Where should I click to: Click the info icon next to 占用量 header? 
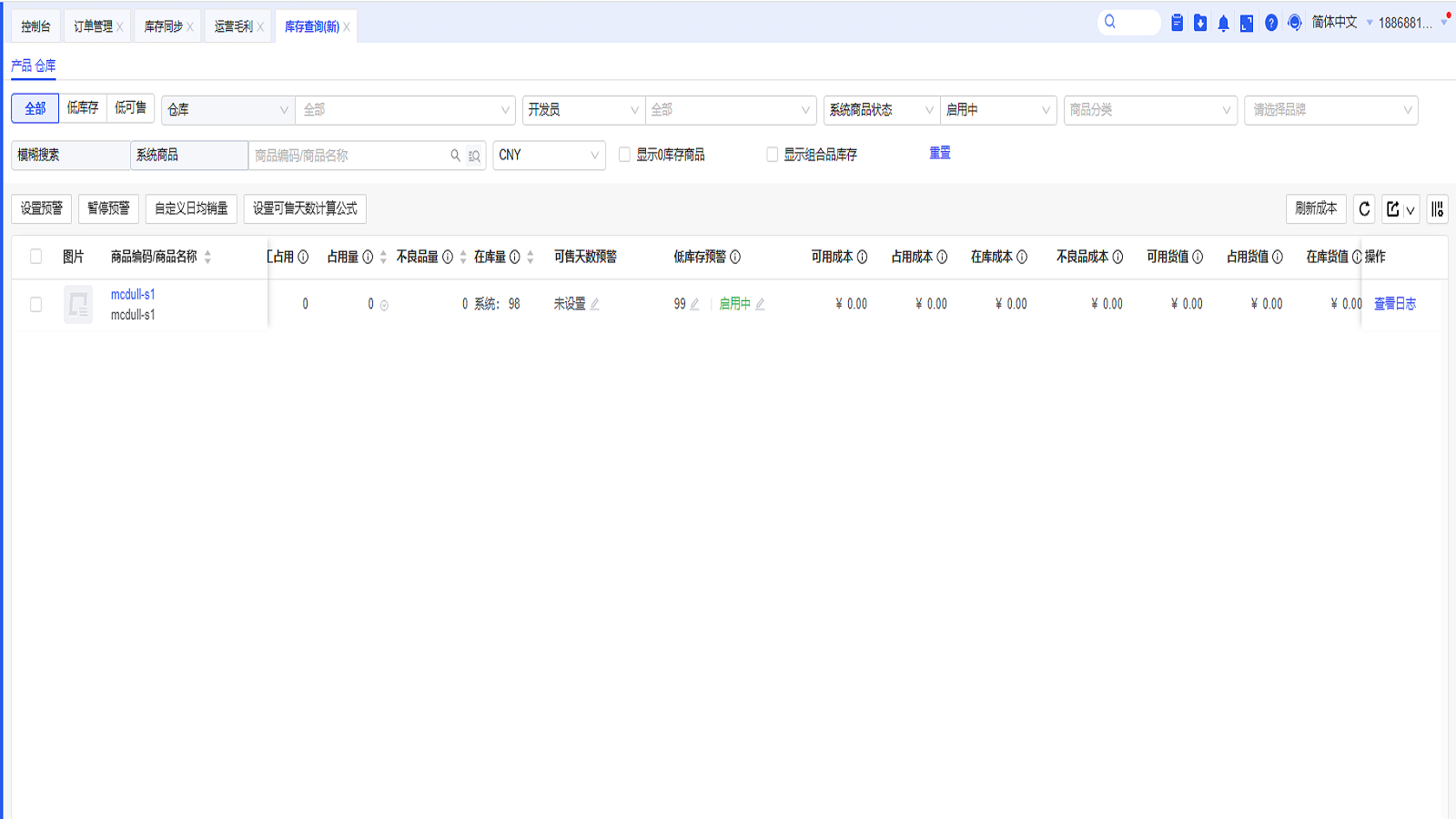(368, 257)
